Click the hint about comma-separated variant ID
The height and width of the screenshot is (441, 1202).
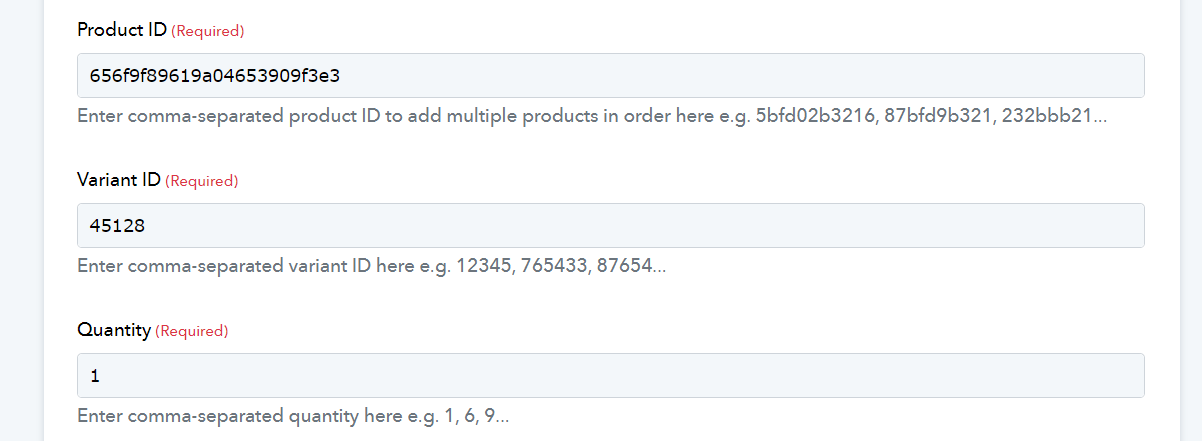(x=371, y=266)
